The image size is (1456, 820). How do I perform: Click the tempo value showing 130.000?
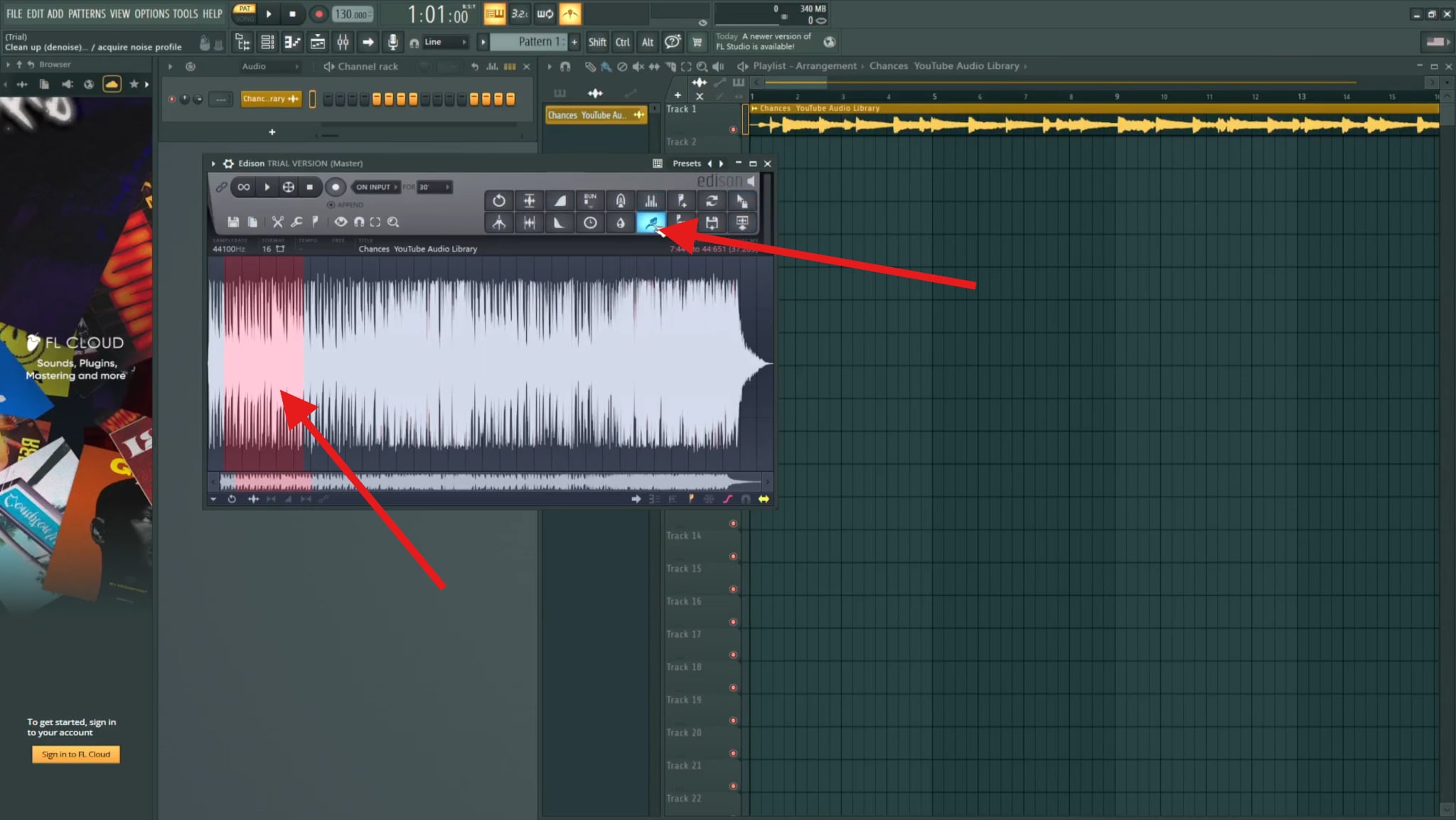tap(351, 13)
